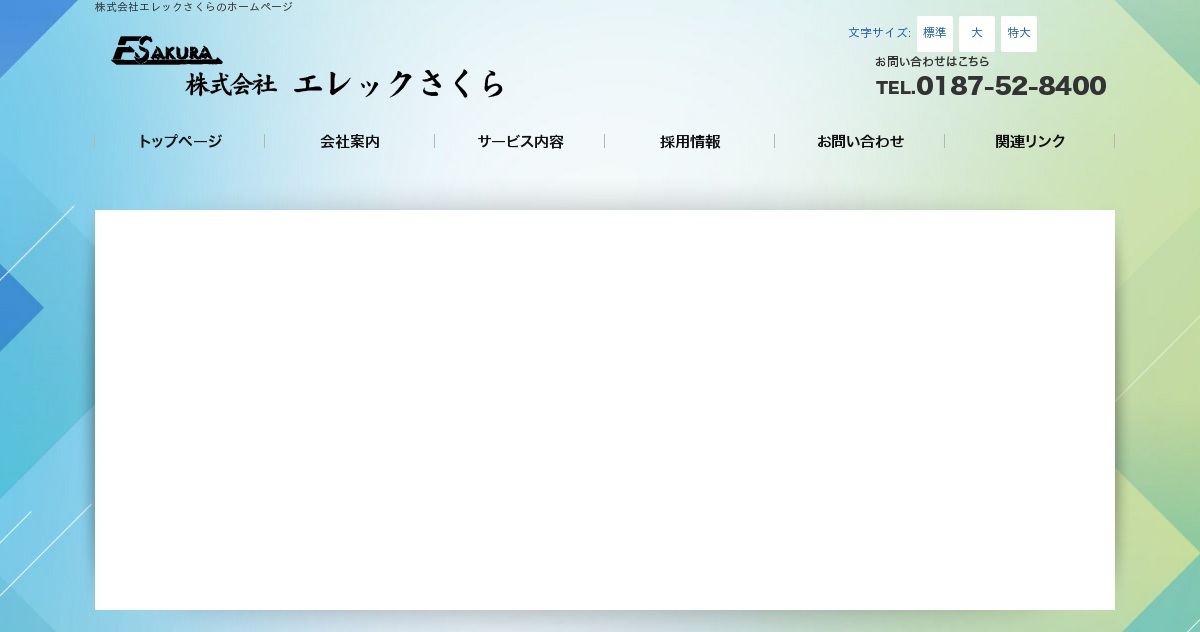Select the 文字サイズ: label
Image resolution: width=1200 pixels, height=632 pixels.
click(x=879, y=33)
